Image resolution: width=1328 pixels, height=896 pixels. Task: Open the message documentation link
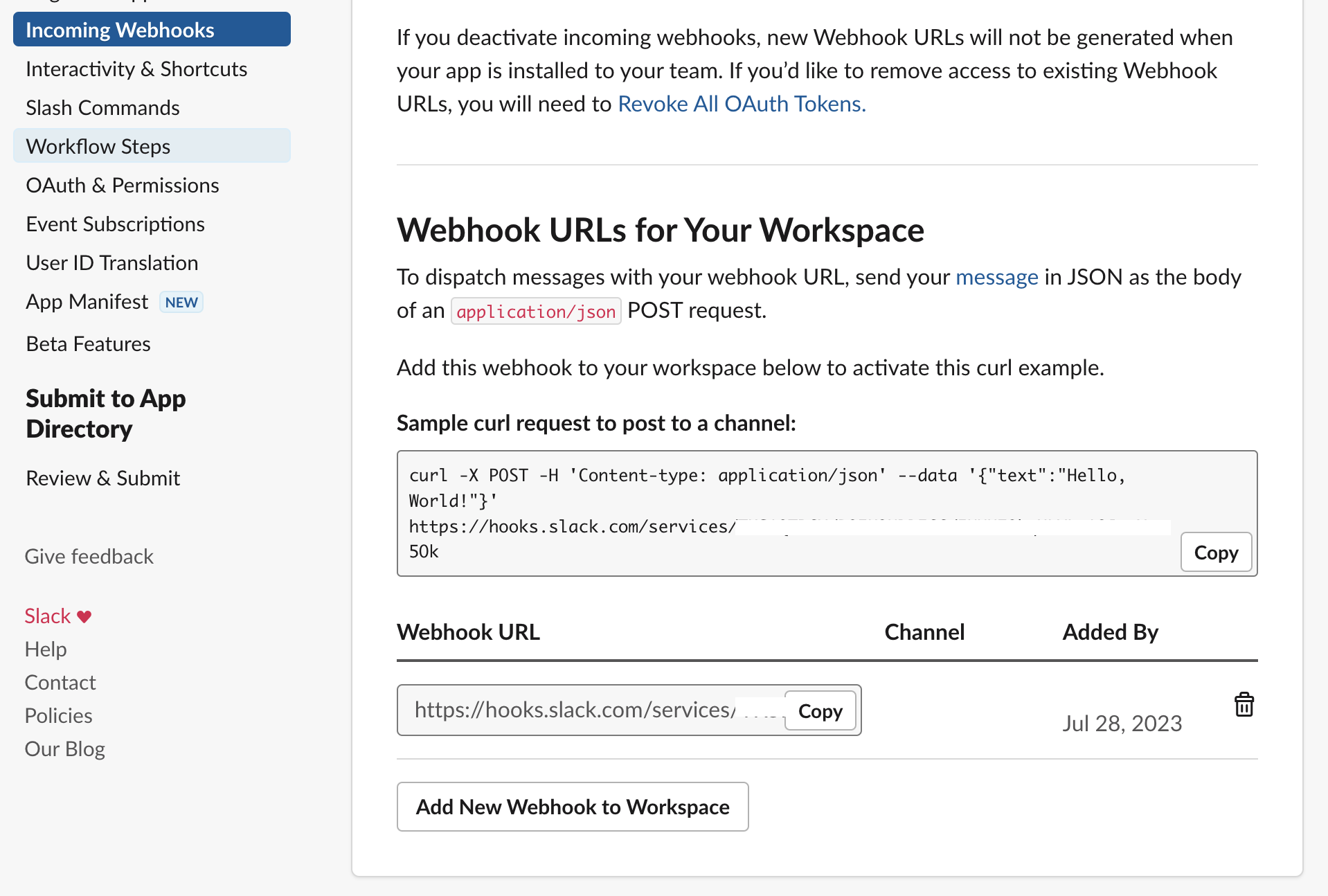click(x=996, y=277)
